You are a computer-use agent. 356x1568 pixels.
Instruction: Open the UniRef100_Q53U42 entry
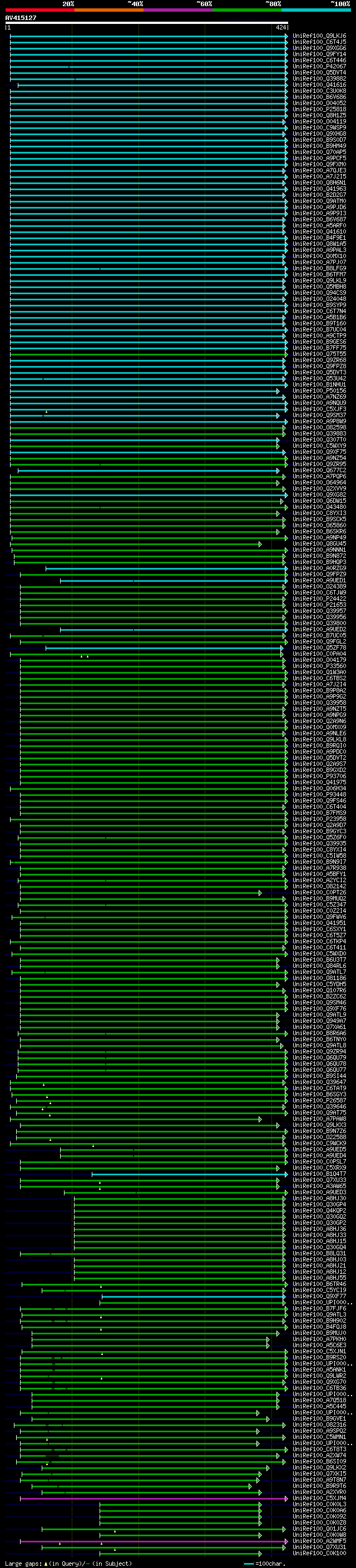pyautogui.click(x=319, y=378)
